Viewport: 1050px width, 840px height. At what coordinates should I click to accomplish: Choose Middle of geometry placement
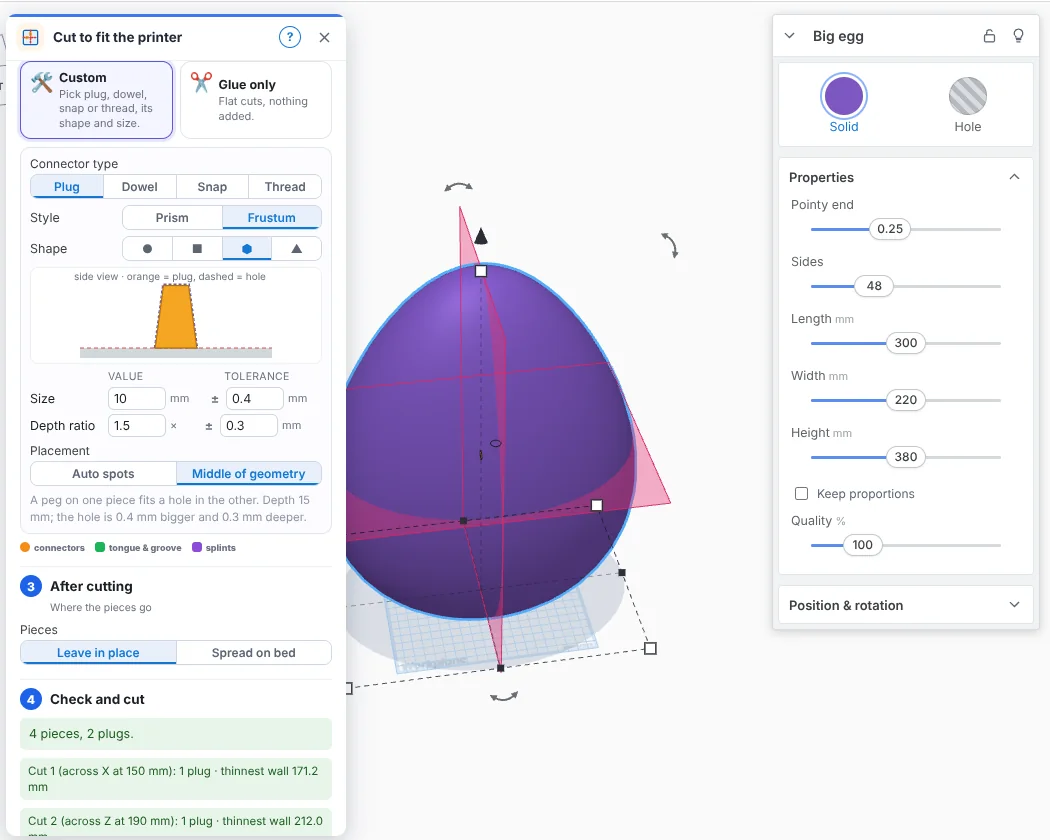tap(248, 474)
